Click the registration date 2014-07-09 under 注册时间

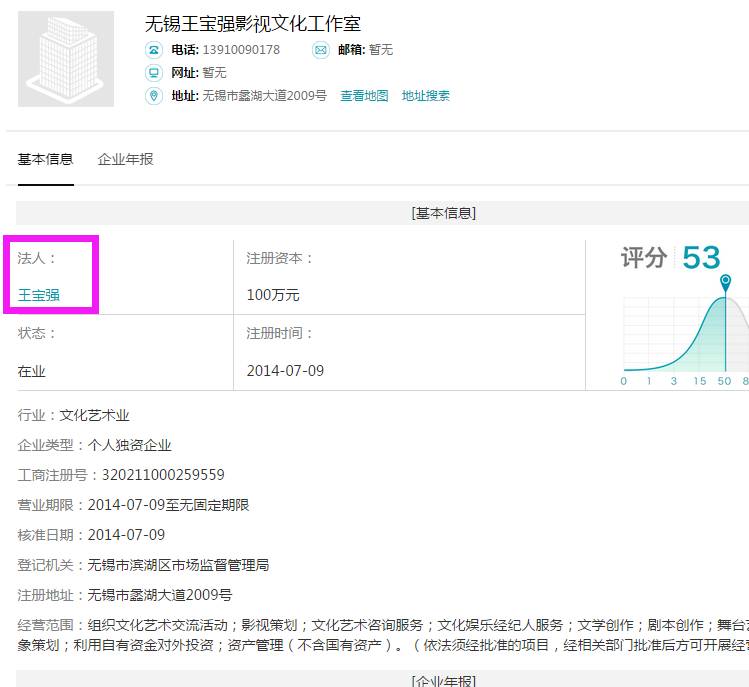pos(285,371)
